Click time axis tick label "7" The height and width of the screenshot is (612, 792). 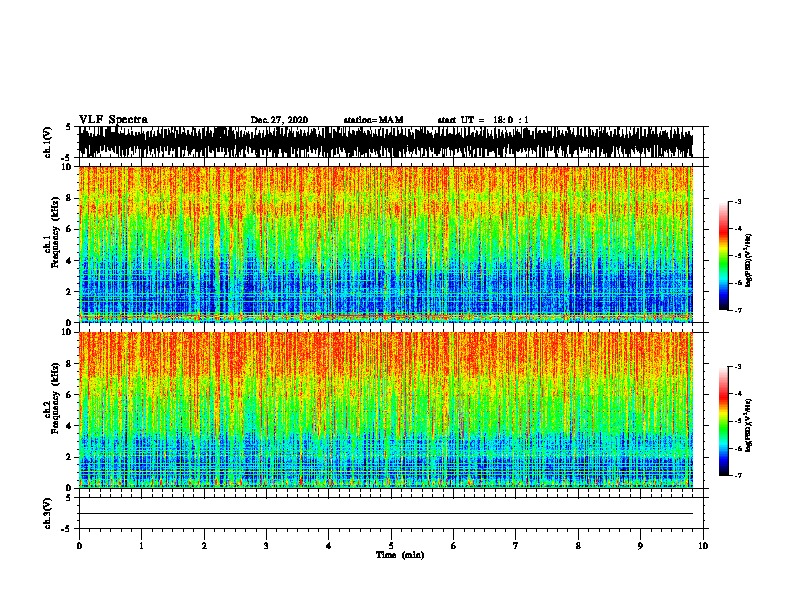pos(516,546)
